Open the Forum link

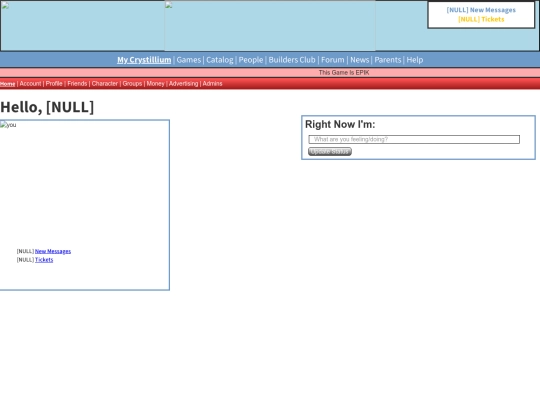click(x=333, y=60)
